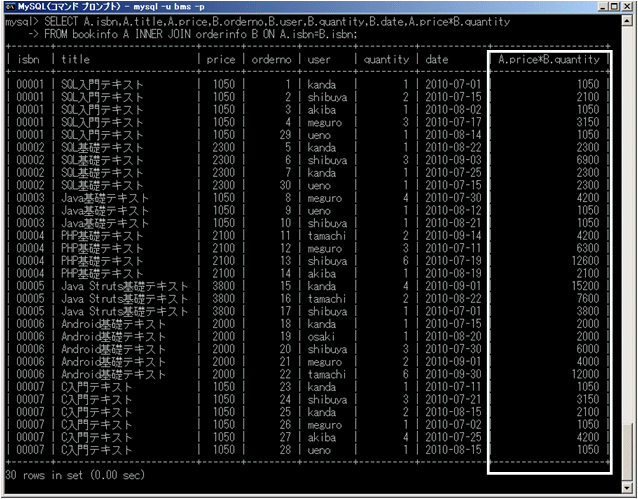638x499 pixels.
Task: Click the 'price' column header
Action: 221,59
